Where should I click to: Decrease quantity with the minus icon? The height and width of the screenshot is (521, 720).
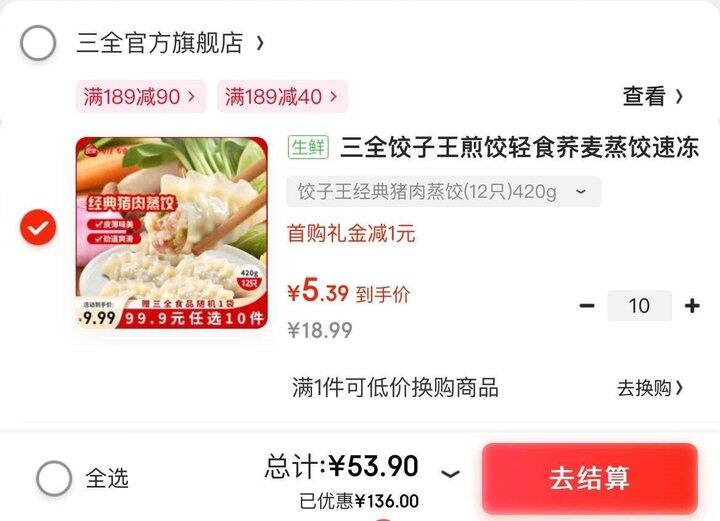(587, 306)
